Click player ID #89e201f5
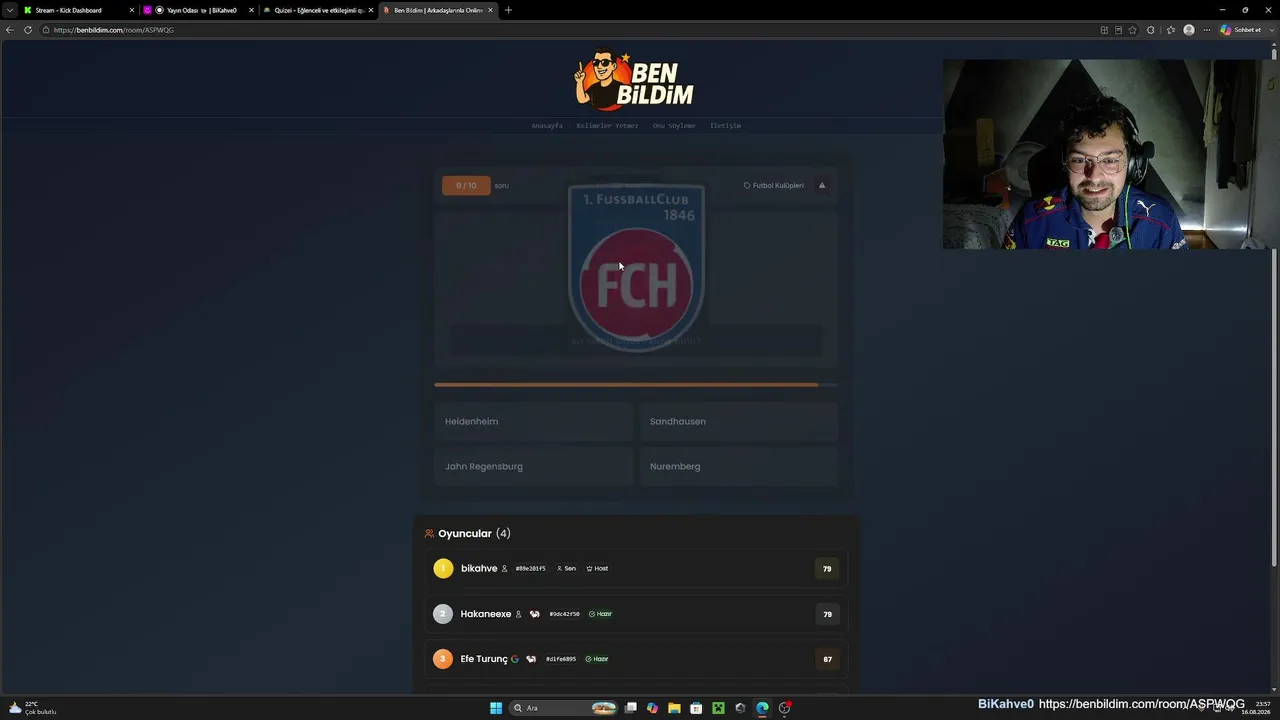Screen dimensions: 1280x720 [530, 569]
